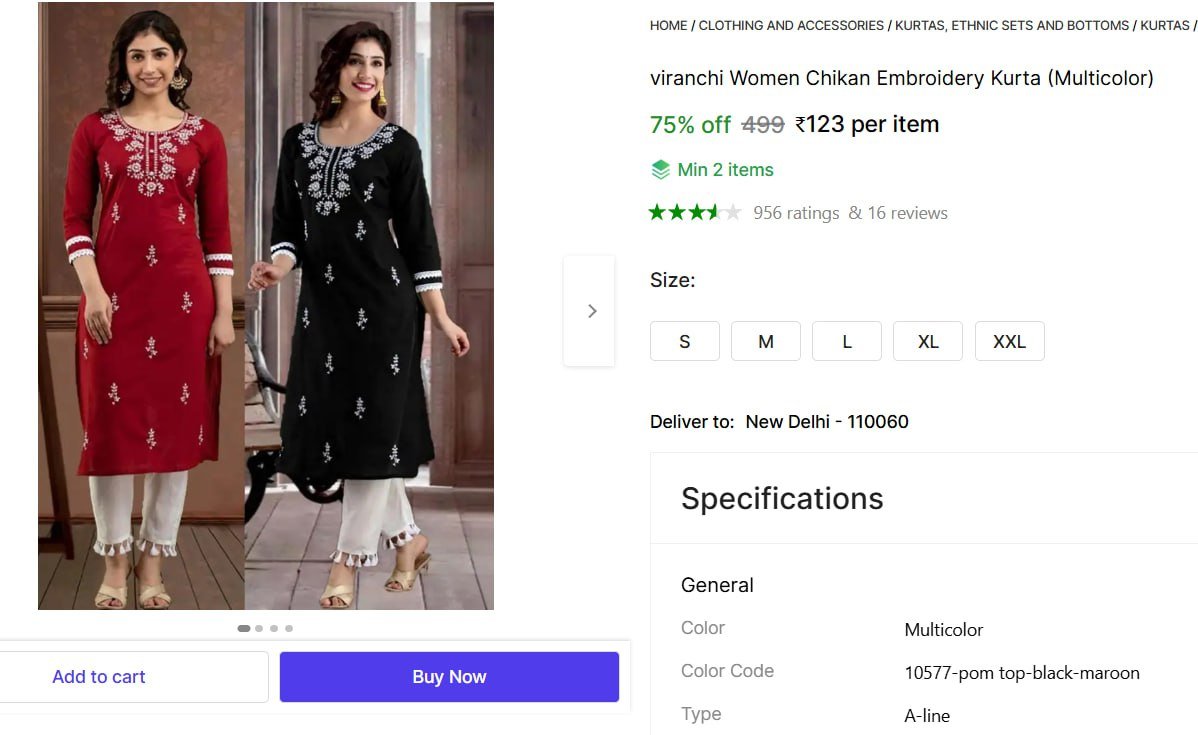Select the fourth carousel dot indicator
The image size is (1198, 735).
pos(289,628)
